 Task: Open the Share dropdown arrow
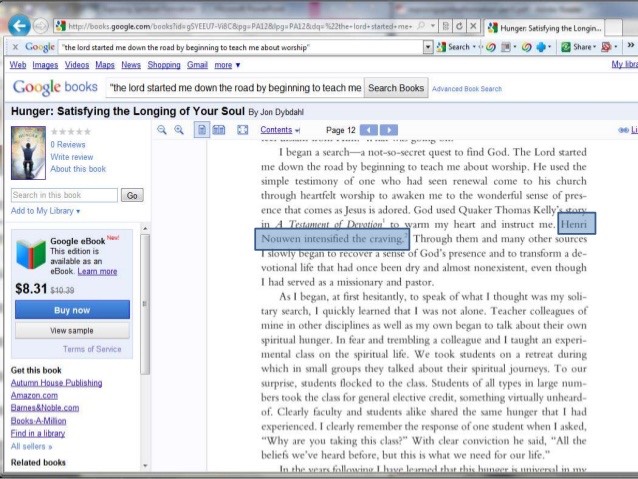(x=594, y=47)
